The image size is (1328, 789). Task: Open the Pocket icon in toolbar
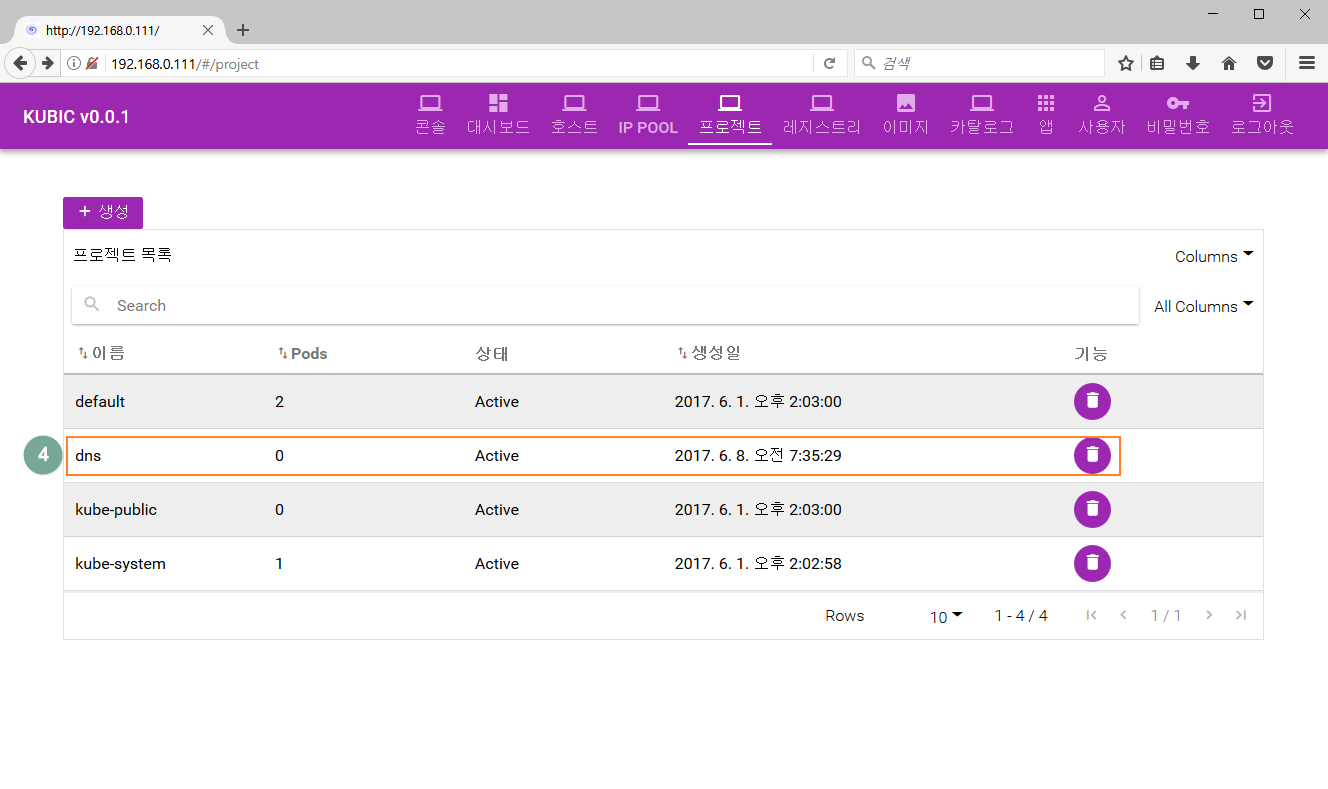(1265, 63)
